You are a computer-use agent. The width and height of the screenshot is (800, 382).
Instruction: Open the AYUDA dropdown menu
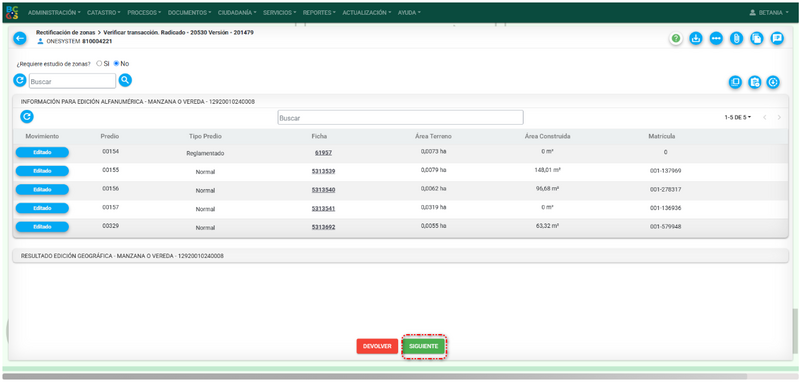click(x=409, y=13)
